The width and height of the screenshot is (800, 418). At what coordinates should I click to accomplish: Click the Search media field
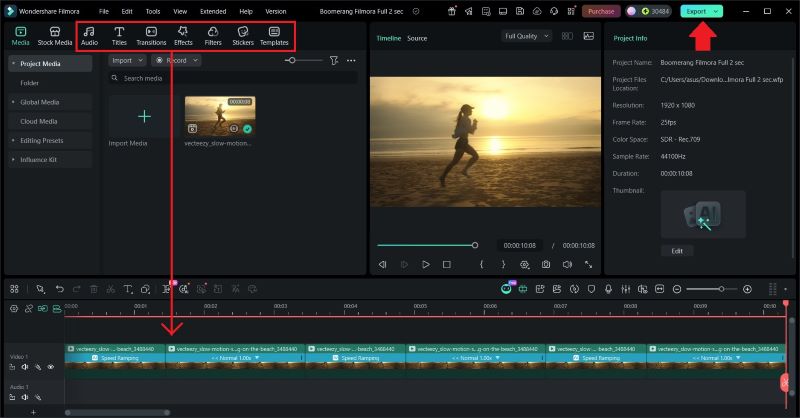coord(232,78)
